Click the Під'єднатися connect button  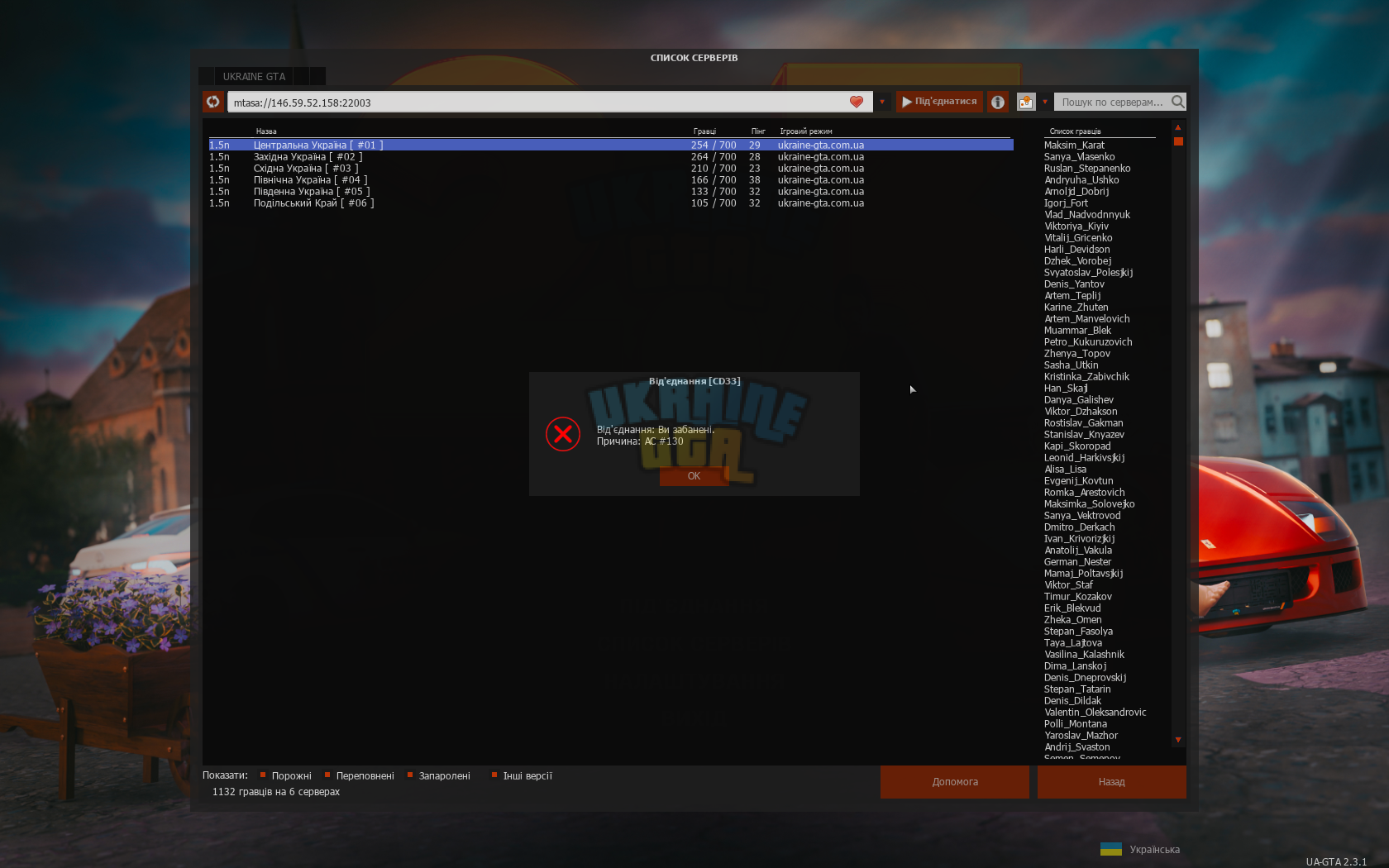[x=939, y=102]
